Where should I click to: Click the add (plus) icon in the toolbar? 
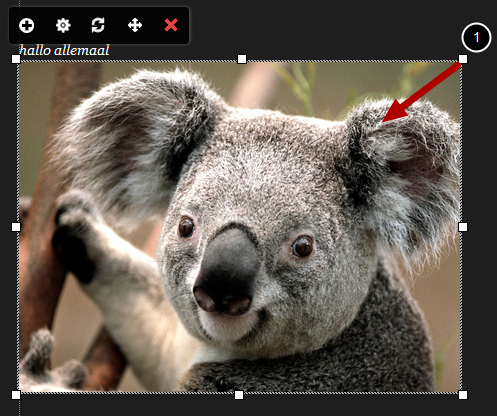[26, 26]
